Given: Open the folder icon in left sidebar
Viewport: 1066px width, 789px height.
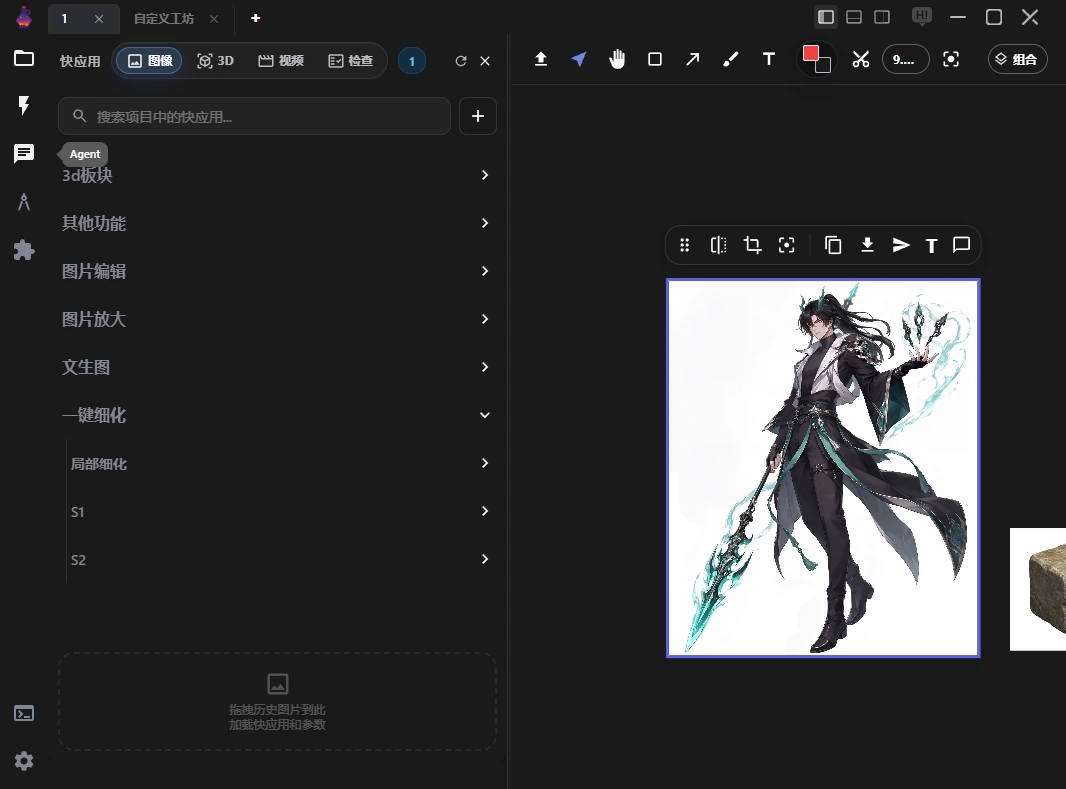Looking at the screenshot, I should (24, 58).
